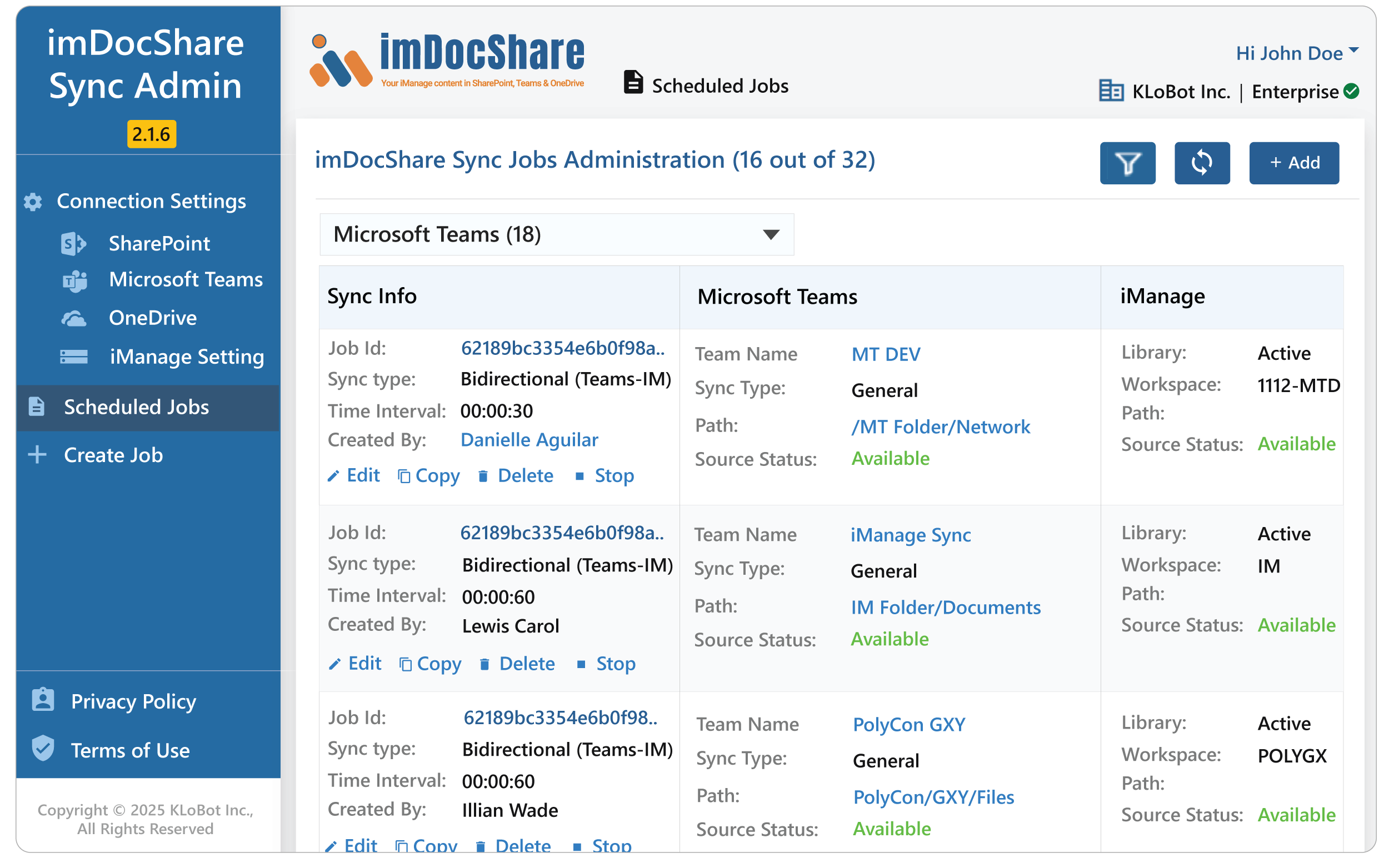This screenshot has height=868, width=1389.
Task: Open Privacy Policy link
Action: tap(133, 701)
